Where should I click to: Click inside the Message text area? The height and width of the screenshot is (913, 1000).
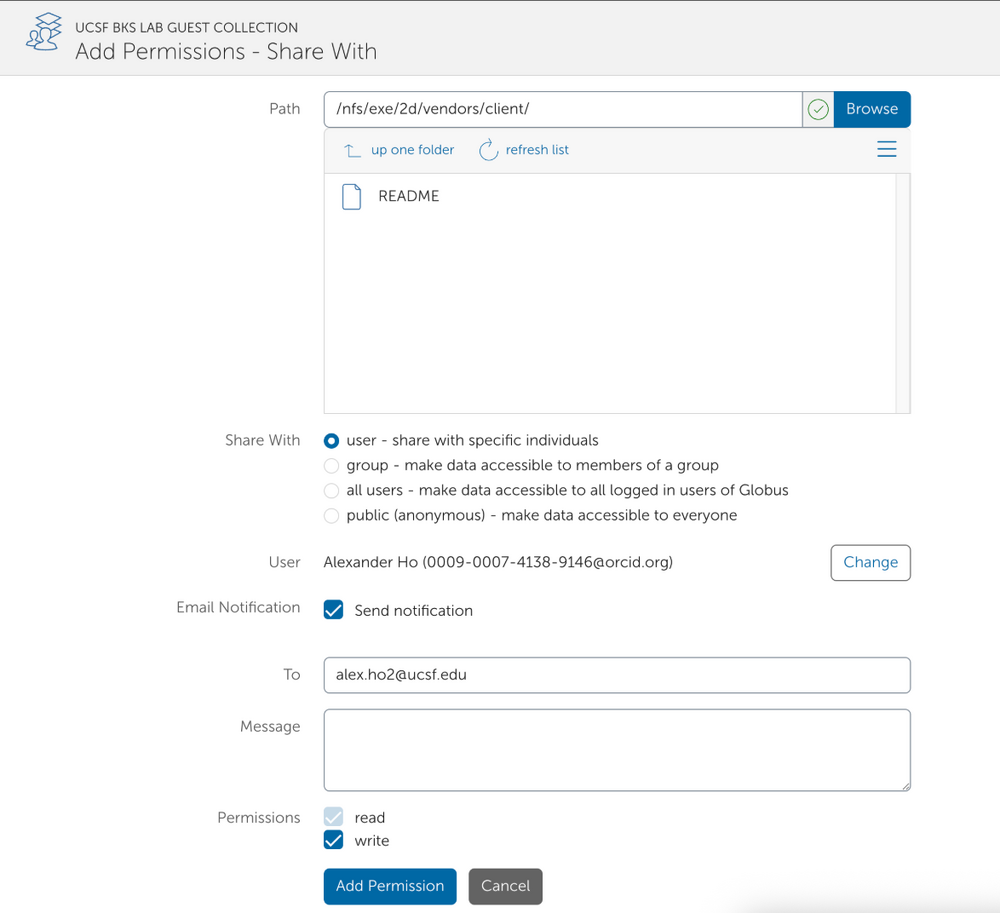coord(616,750)
